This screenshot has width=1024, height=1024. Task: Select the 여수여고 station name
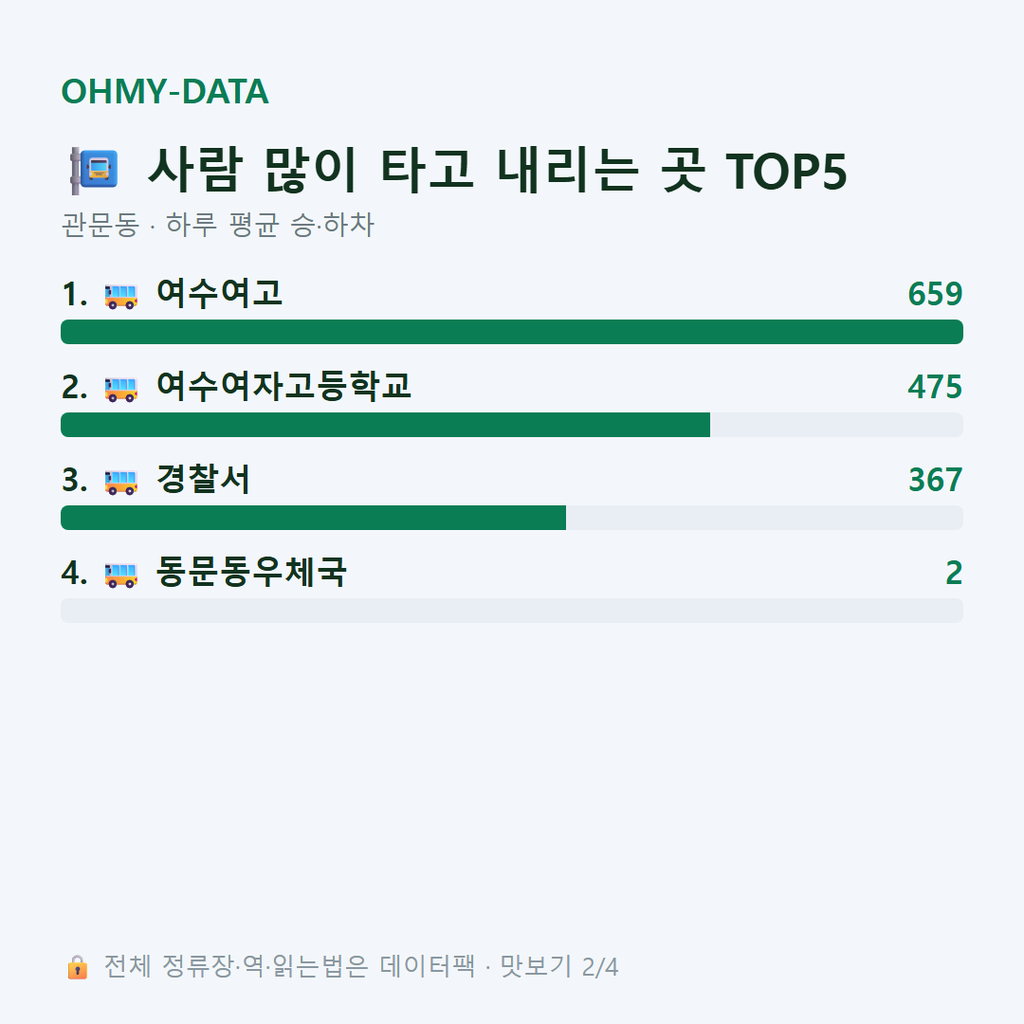click(x=219, y=293)
